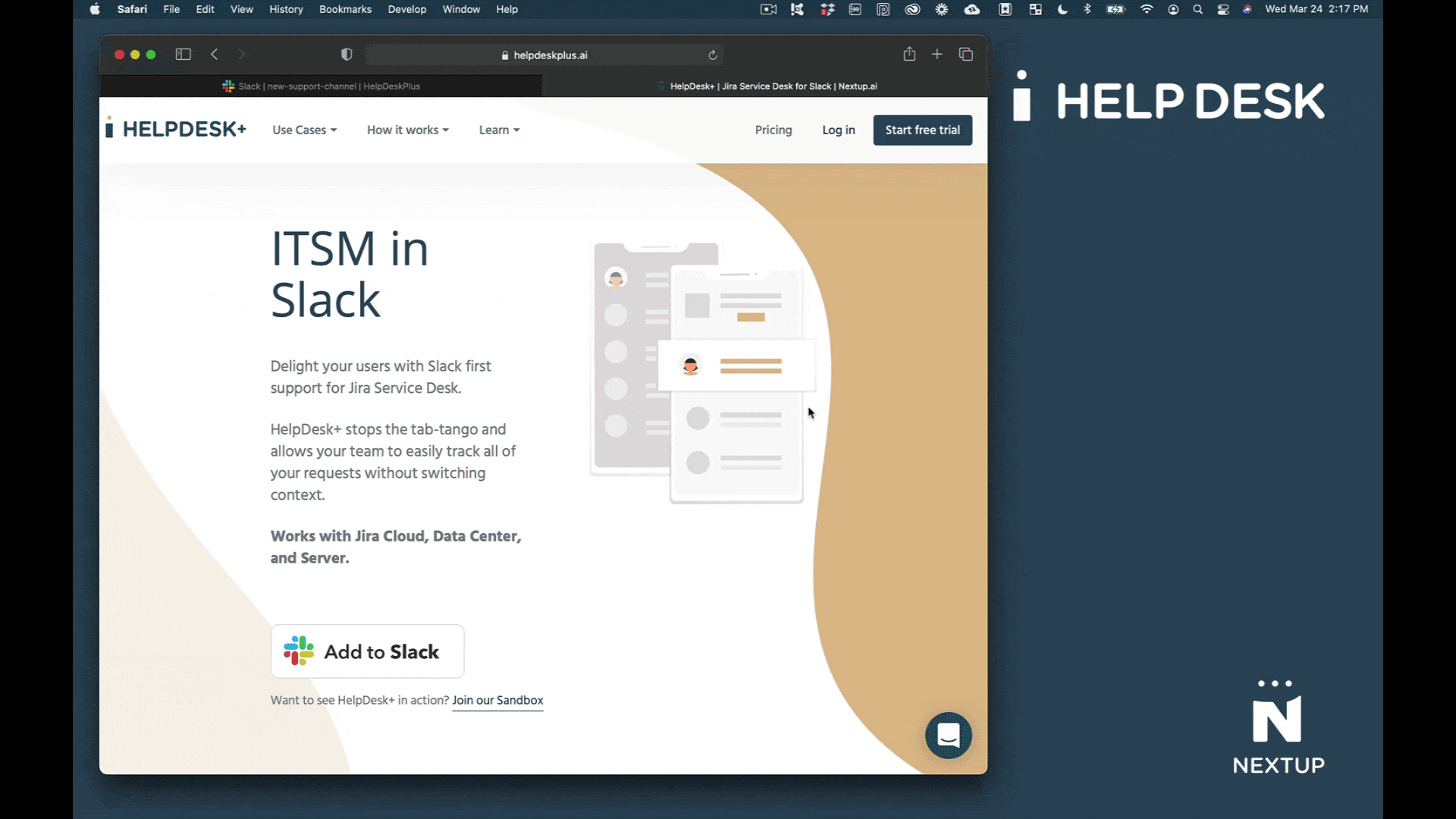Open Wi-Fi status menu
The image size is (1456, 819).
(x=1147, y=9)
